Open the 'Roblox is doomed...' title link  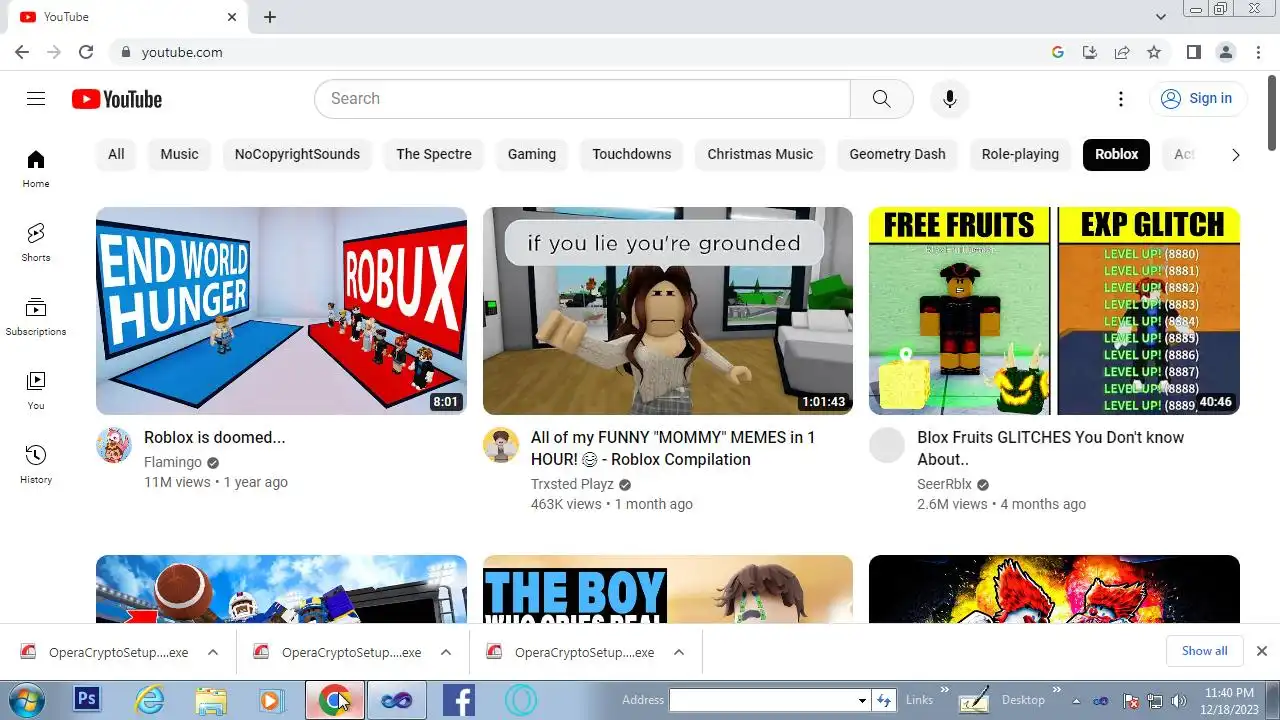[215, 437]
